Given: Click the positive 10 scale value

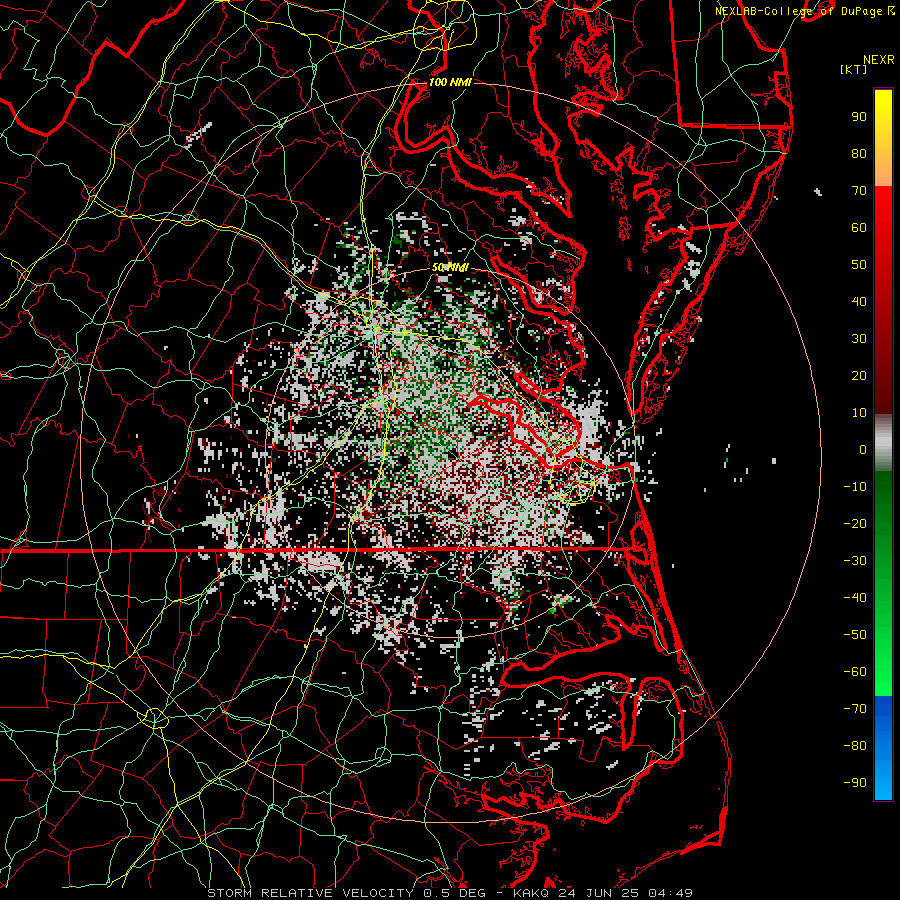Looking at the screenshot, I should [x=859, y=413].
